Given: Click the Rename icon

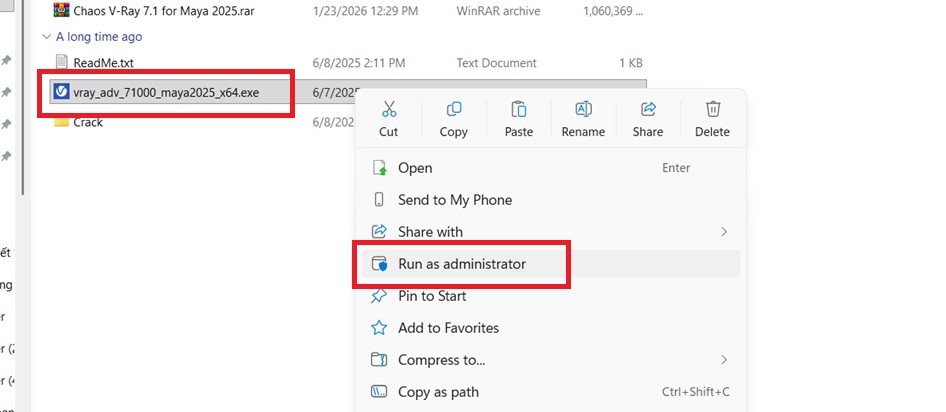Looking at the screenshot, I should click(x=583, y=109).
